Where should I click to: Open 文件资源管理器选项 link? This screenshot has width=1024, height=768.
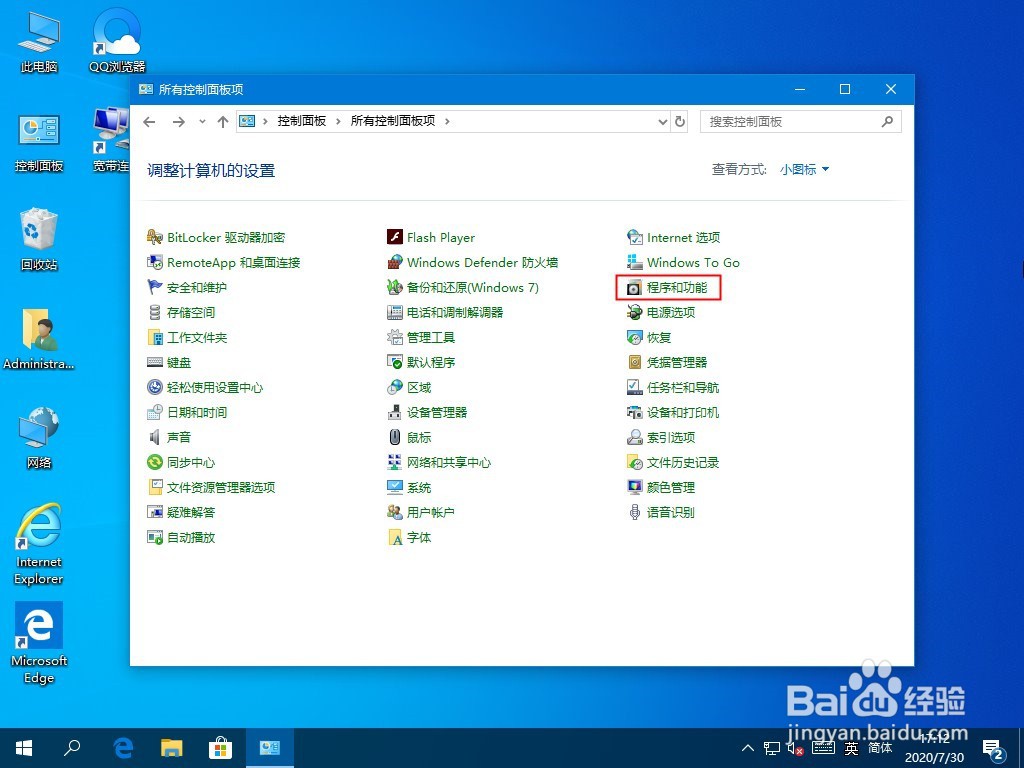[221, 487]
